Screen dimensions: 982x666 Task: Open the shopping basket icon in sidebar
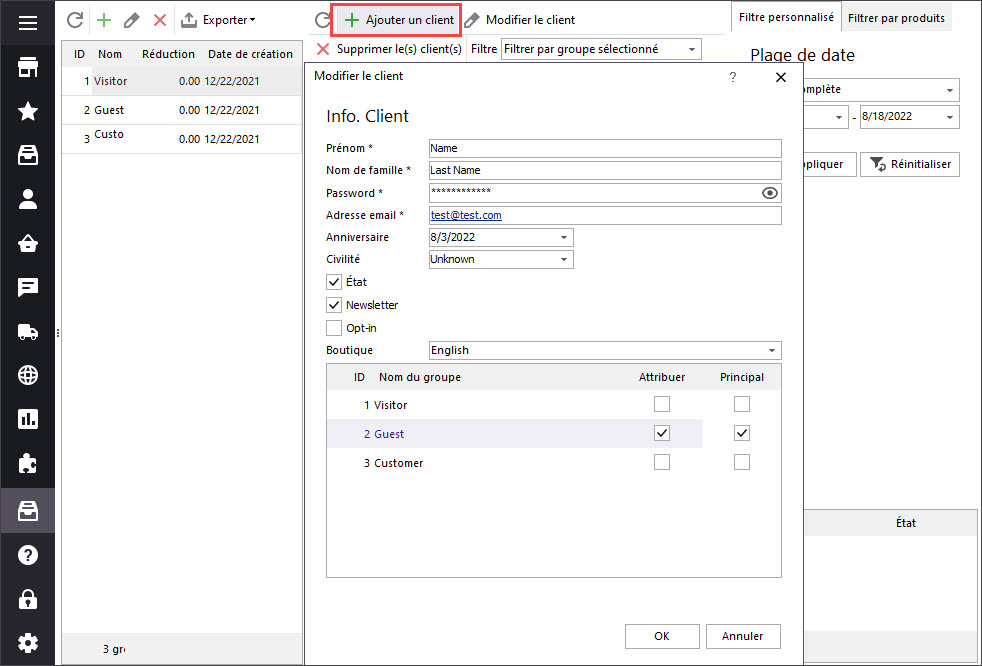pyautogui.click(x=28, y=243)
